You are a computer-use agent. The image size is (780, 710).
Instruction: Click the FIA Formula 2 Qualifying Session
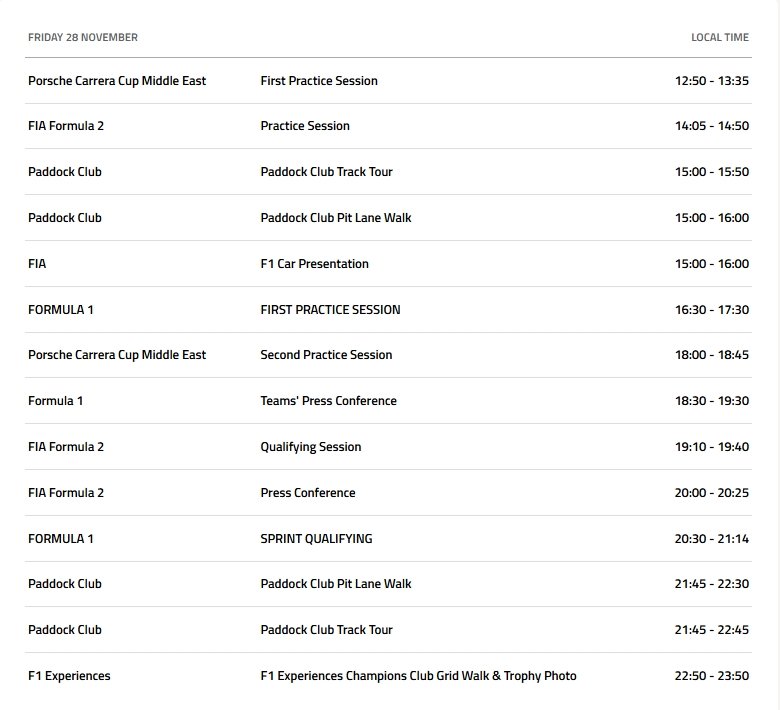(310, 447)
